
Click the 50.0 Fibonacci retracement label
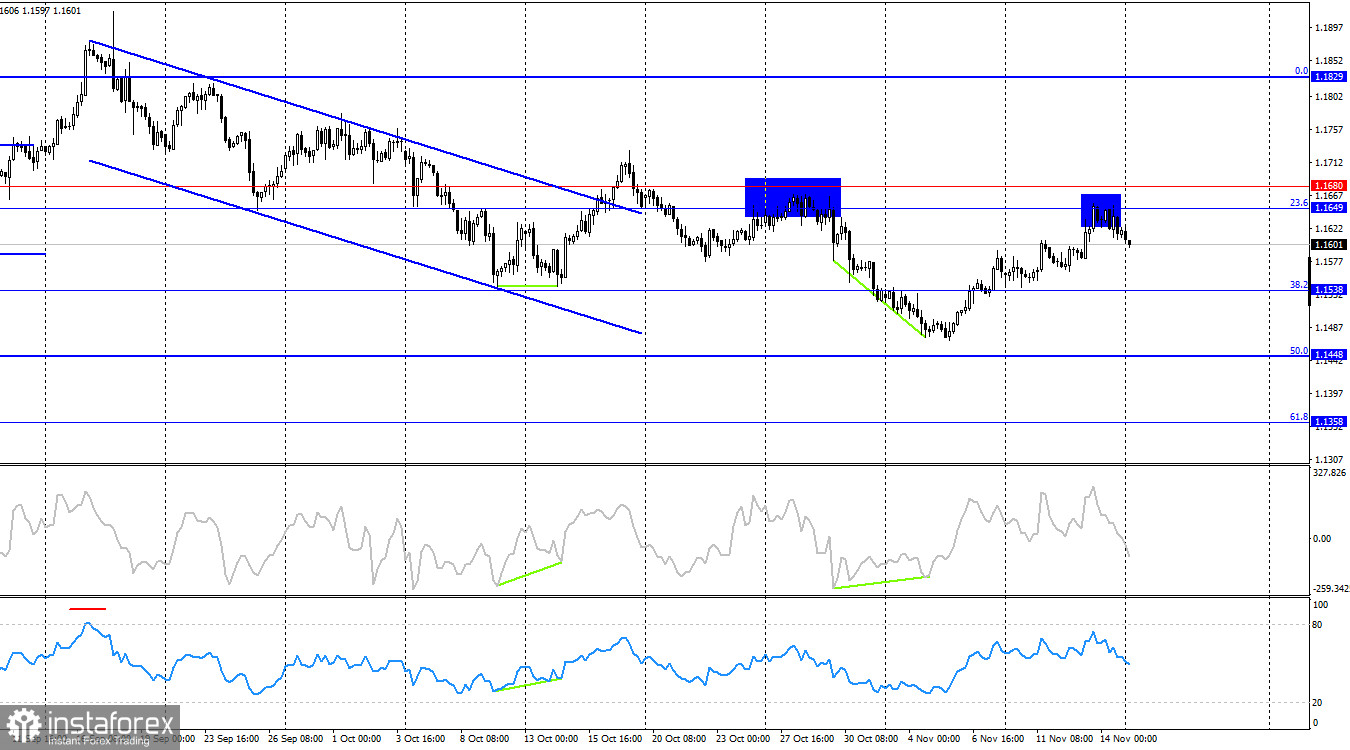pos(1300,350)
